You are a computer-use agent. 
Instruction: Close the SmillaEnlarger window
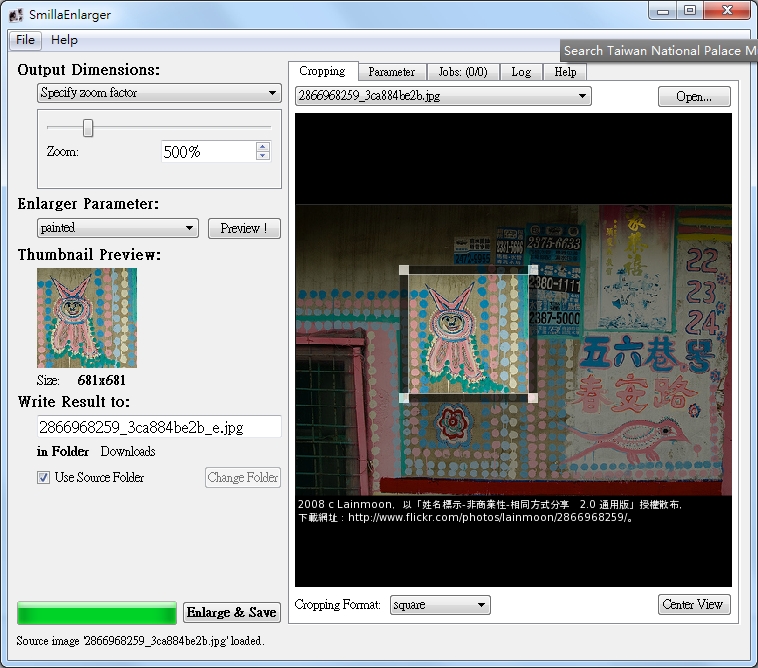tap(727, 11)
